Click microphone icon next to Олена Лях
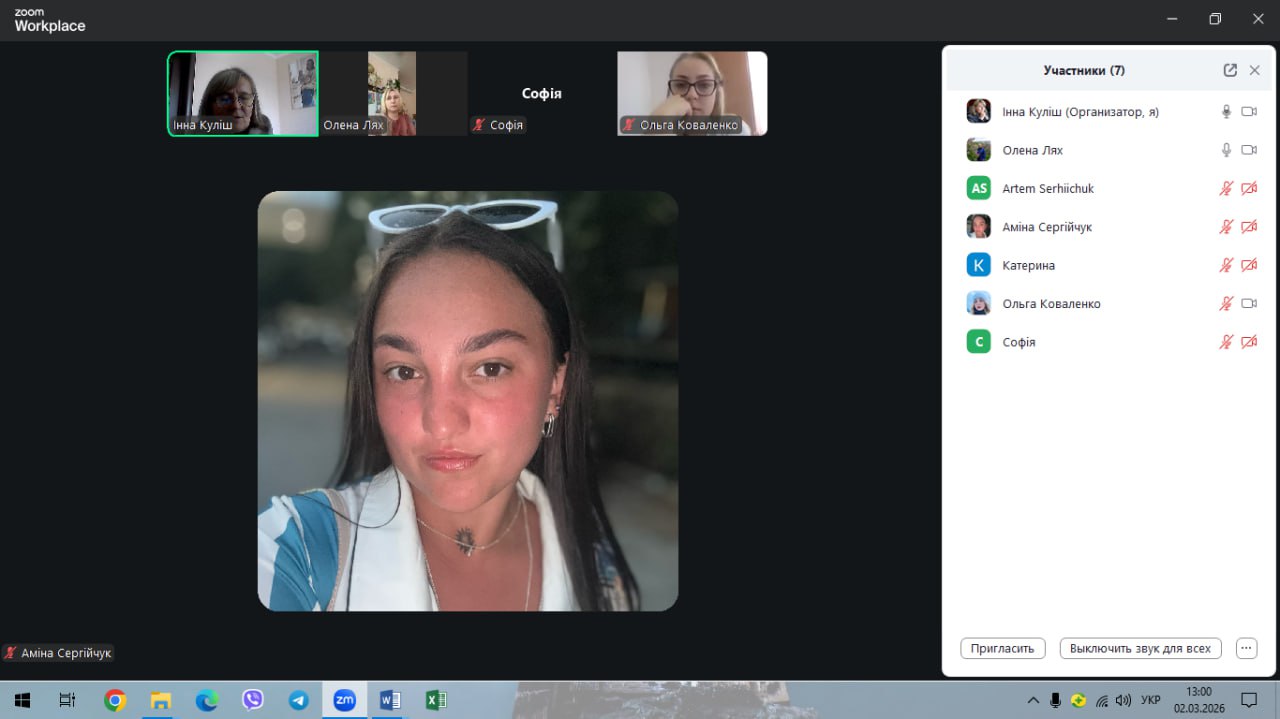Viewport: 1280px width, 719px height. [1226, 150]
